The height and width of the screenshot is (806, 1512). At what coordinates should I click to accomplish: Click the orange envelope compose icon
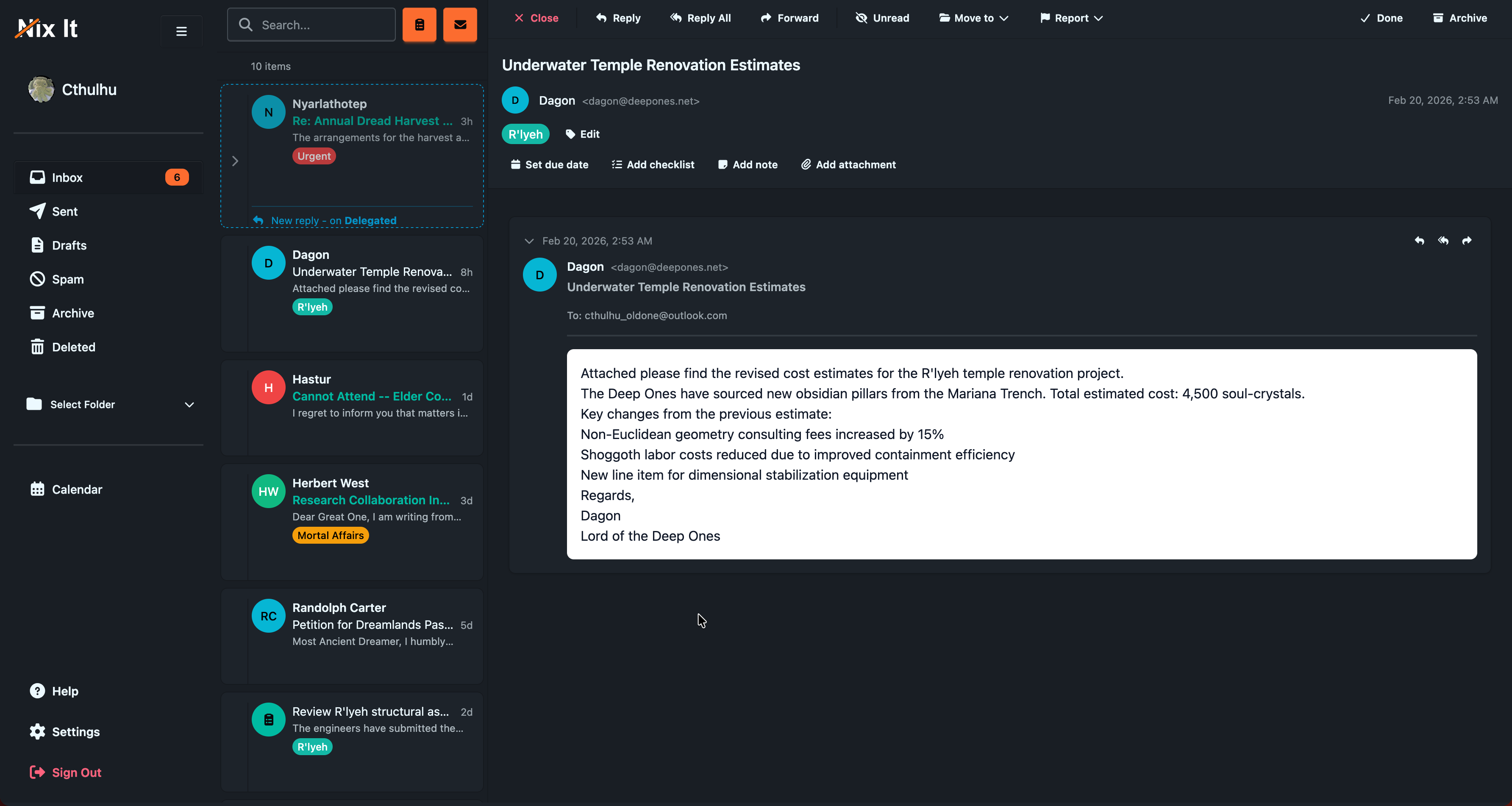click(460, 25)
